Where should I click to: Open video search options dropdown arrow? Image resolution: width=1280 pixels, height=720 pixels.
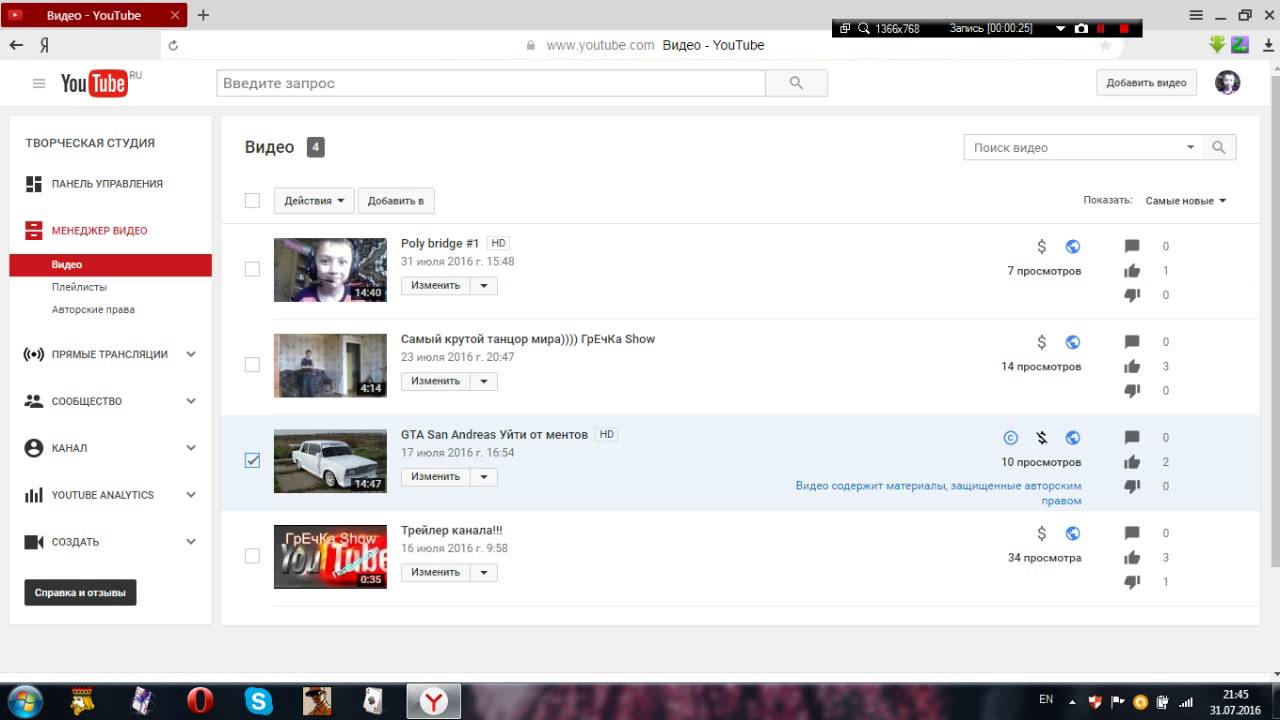point(1190,147)
